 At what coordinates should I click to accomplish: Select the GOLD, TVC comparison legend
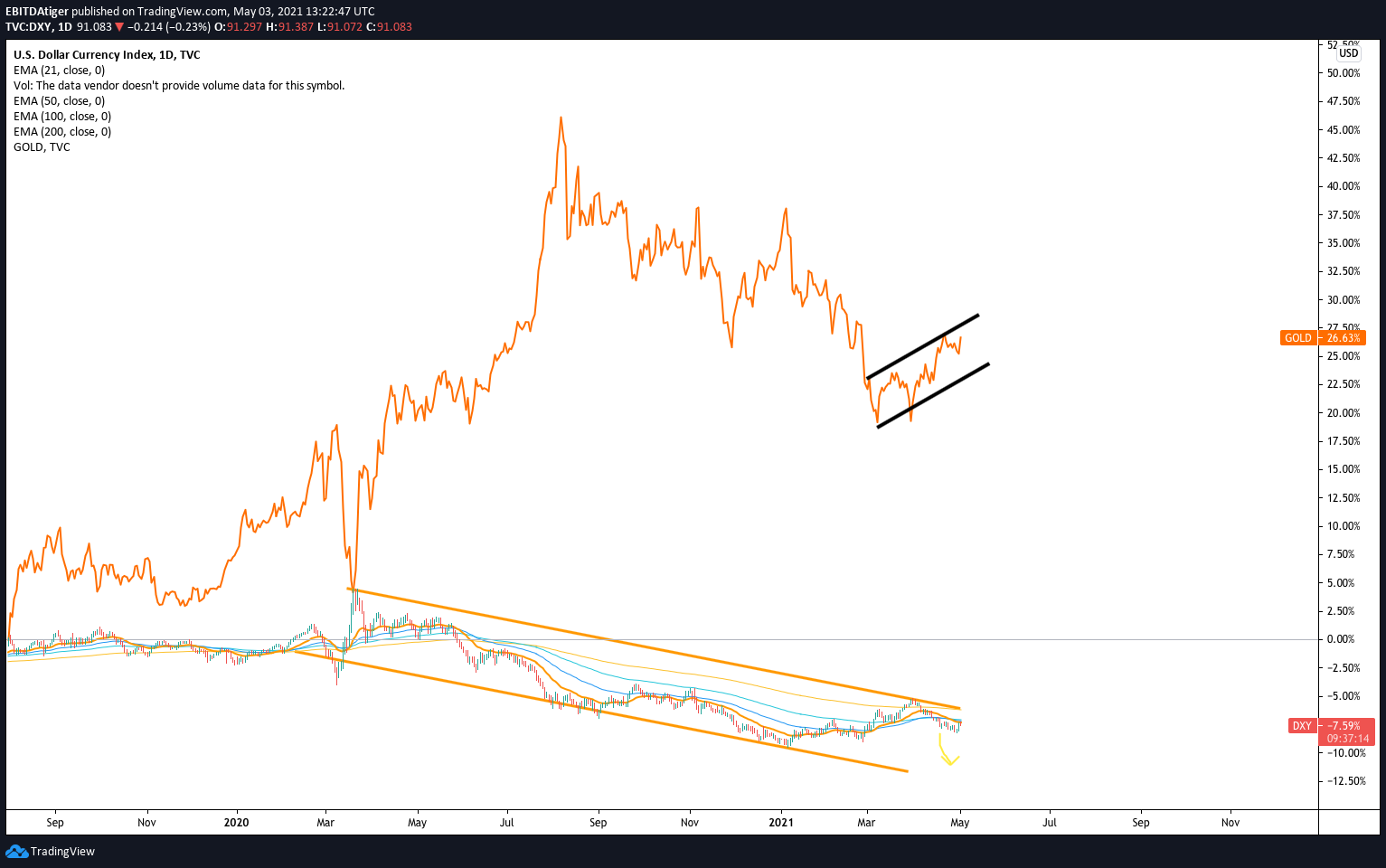point(42,147)
